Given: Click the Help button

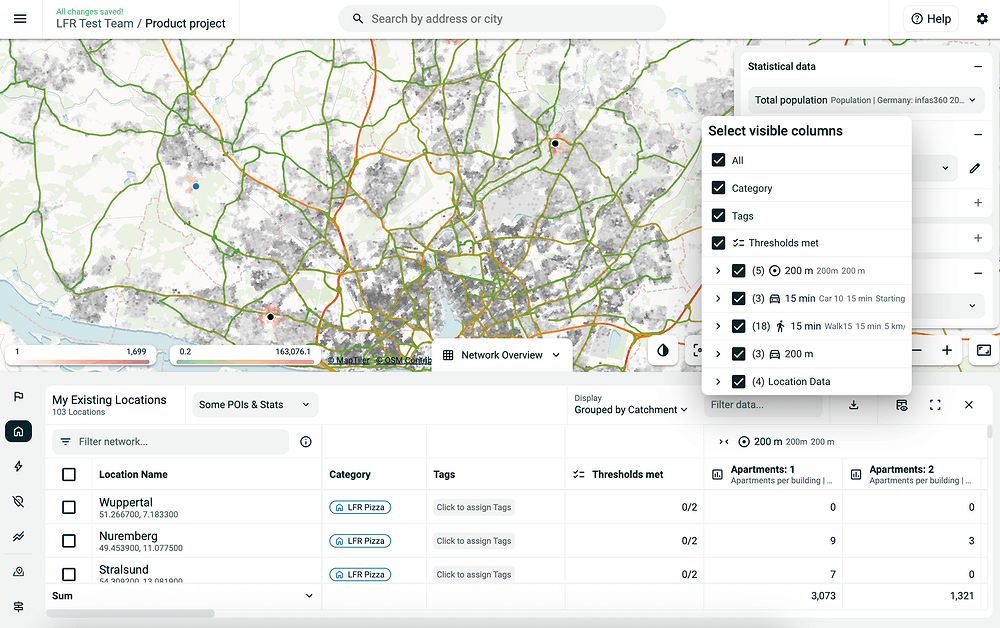Looking at the screenshot, I should pos(931,19).
